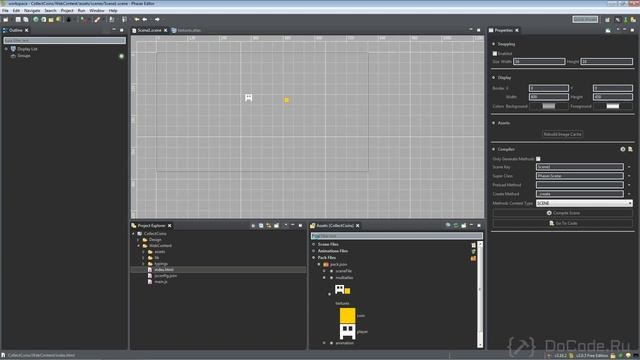This screenshot has height=360, width=640.
Task: Click the refresh icon in Assets panel toolbar
Action: 456,226
